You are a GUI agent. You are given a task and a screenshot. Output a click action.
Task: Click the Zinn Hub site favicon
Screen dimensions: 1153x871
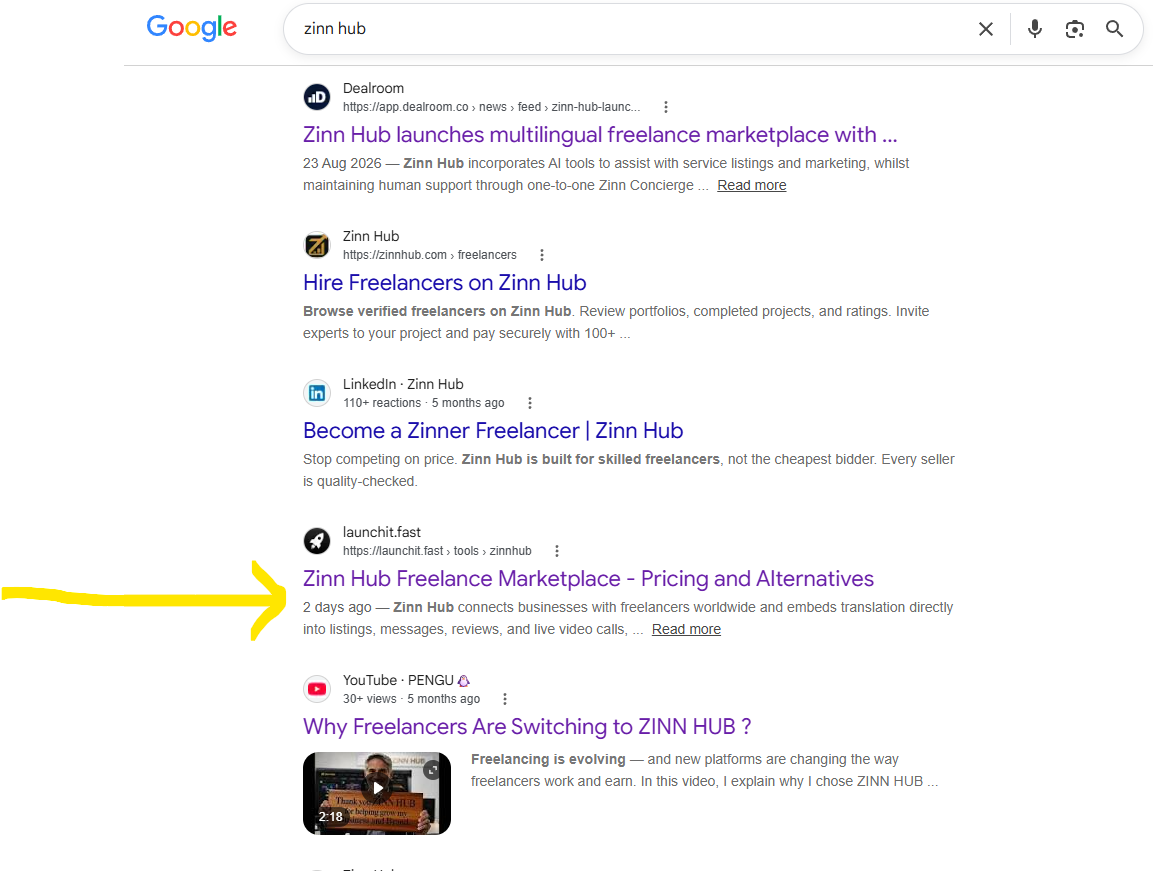(317, 245)
